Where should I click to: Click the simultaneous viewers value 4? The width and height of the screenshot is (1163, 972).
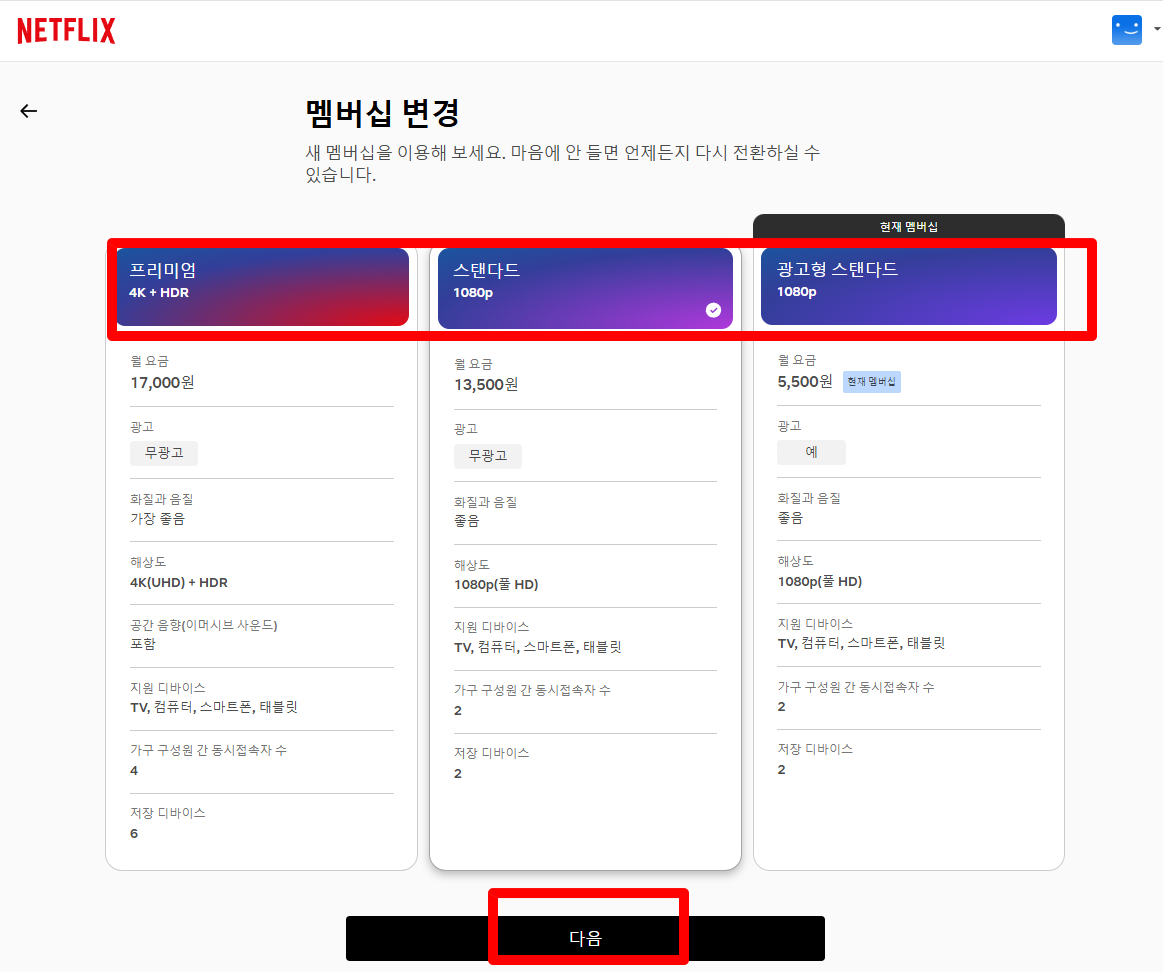pyautogui.click(x=134, y=771)
